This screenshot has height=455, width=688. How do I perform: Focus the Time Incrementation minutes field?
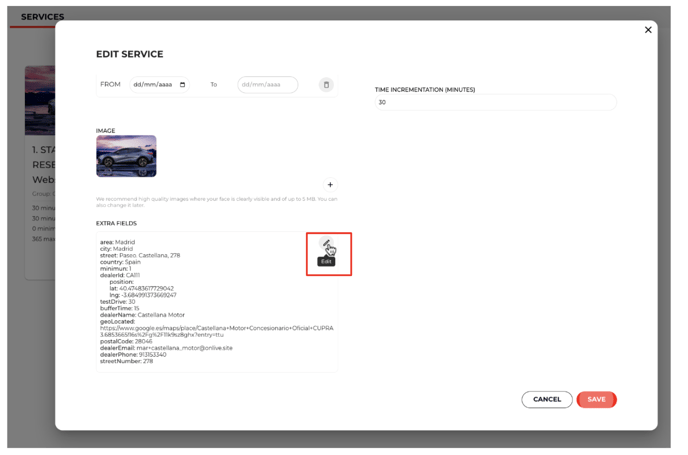(495, 102)
